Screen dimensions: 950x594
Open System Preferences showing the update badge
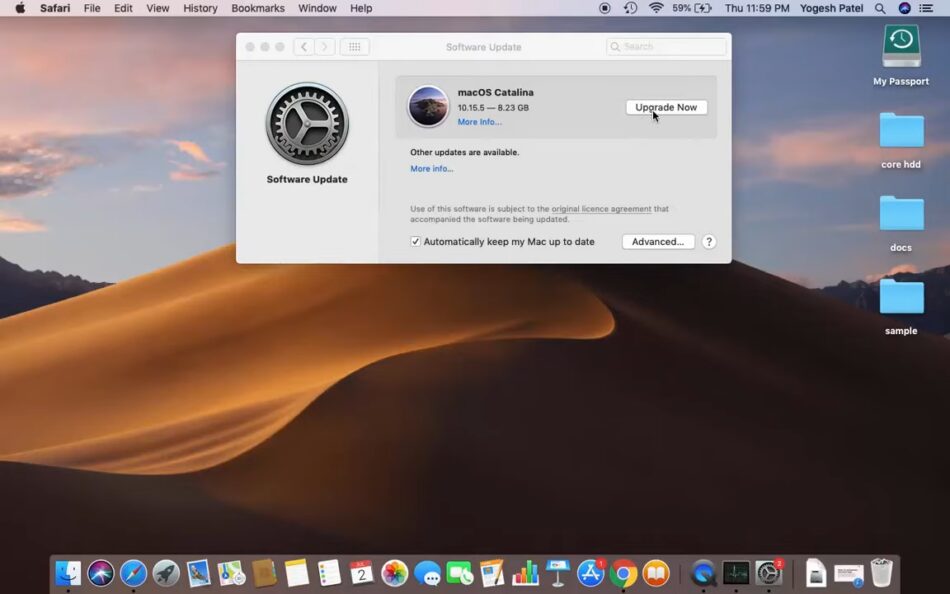(x=768, y=574)
